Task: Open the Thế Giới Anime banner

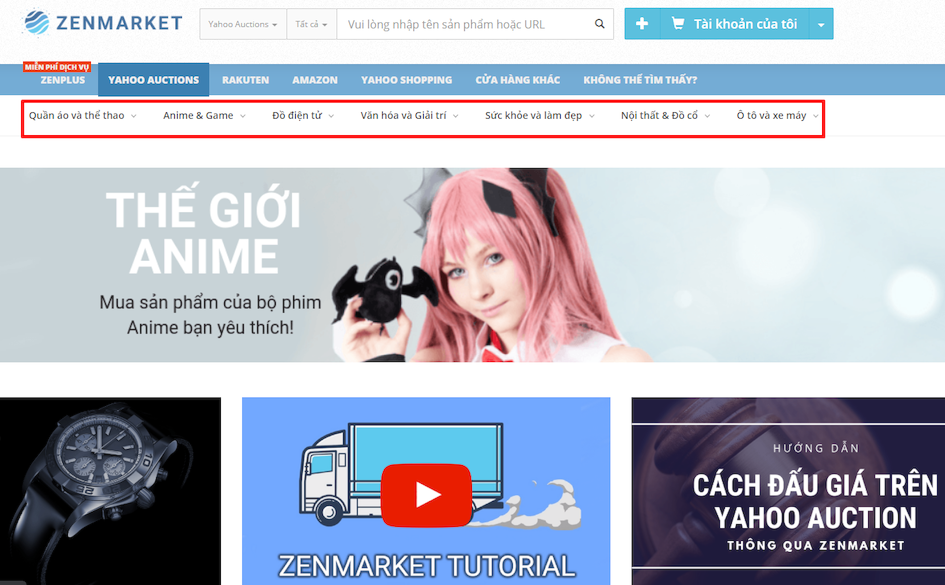Action: (x=472, y=265)
